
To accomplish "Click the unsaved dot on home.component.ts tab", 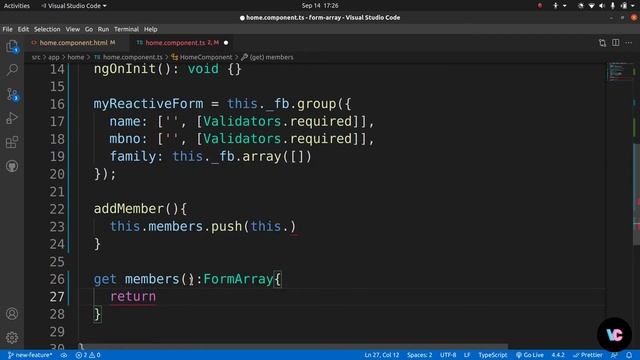I will pyautogui.click(x=226, y=43).
